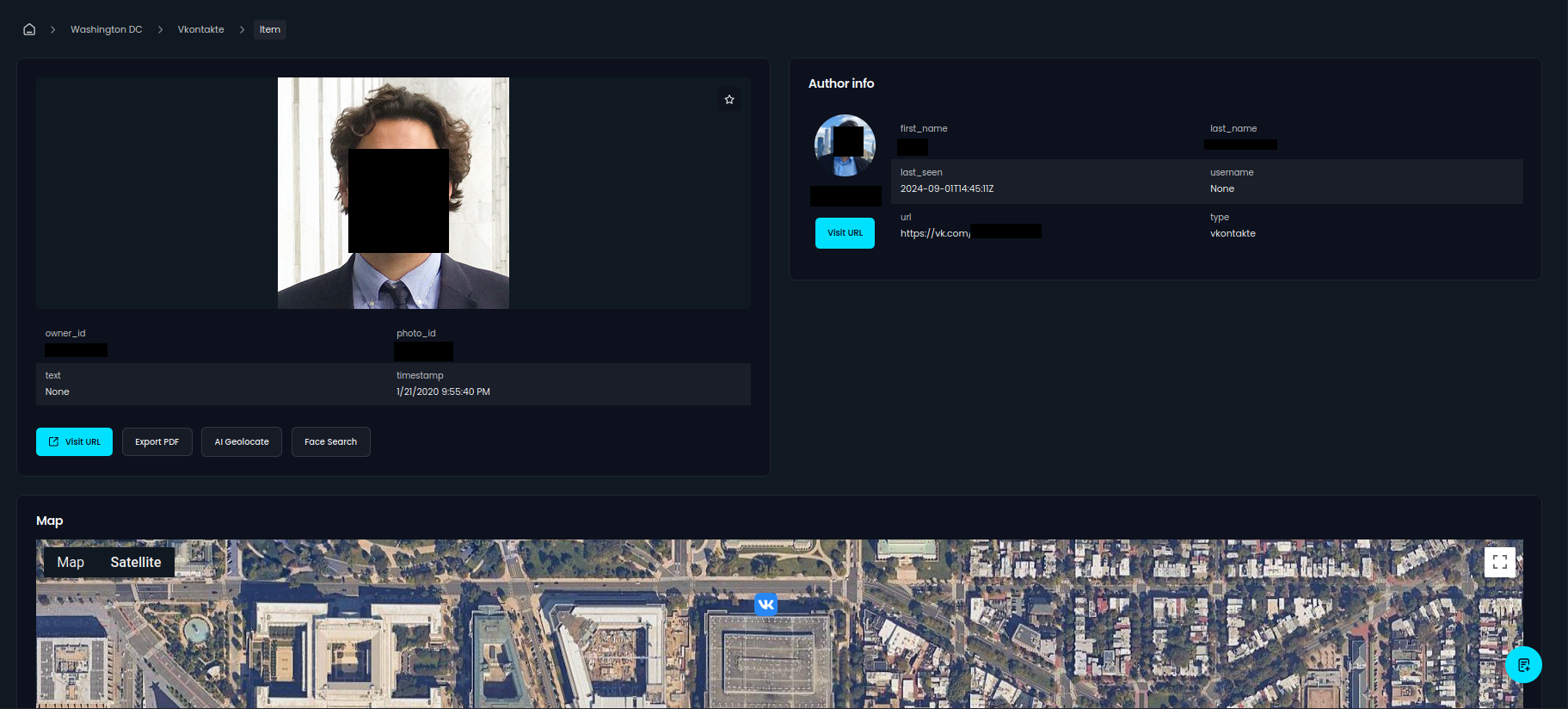Select last_seen value 2024-09-01T14:45:11Z

947,188
